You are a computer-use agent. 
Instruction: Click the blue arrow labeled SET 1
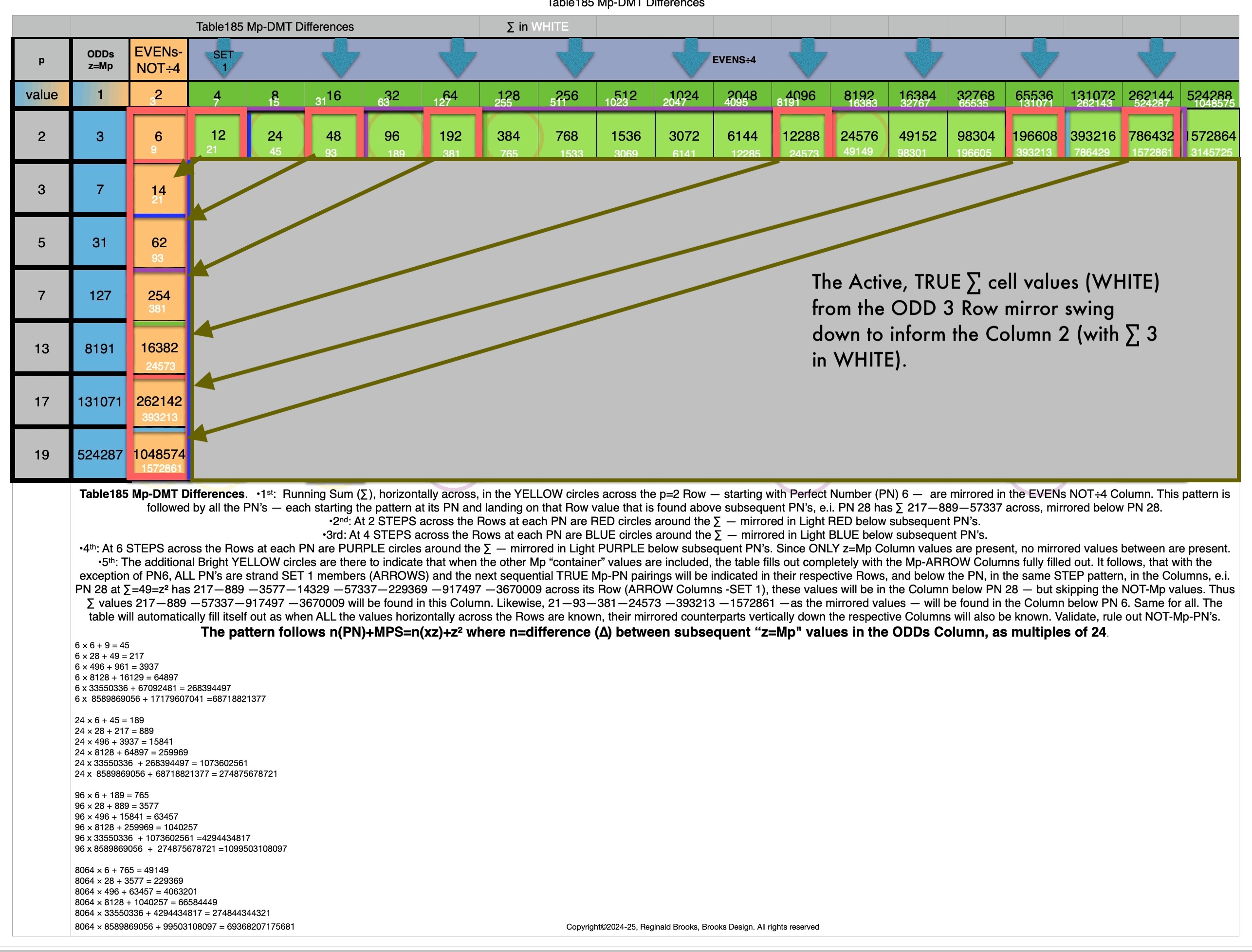tap(223, 59)
